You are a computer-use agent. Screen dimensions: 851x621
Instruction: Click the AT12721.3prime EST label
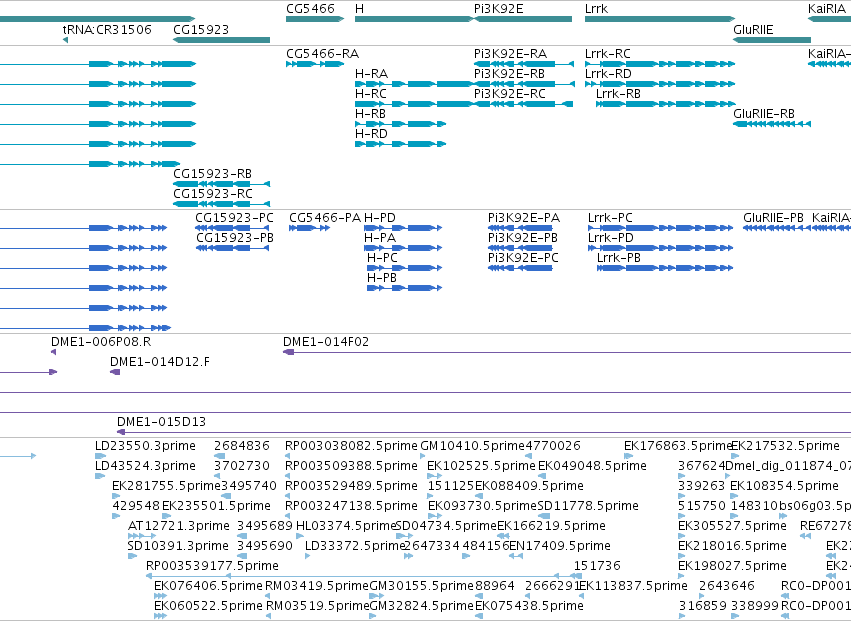179,526
